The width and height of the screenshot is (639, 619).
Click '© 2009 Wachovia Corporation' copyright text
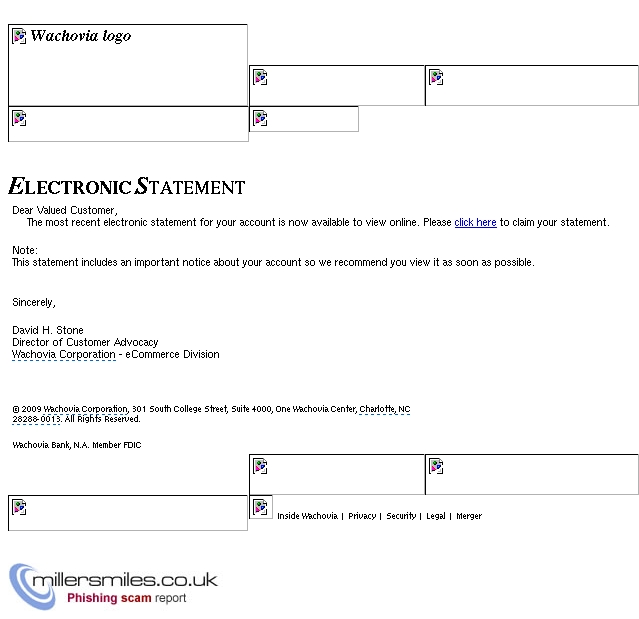[x=70, y=409]
